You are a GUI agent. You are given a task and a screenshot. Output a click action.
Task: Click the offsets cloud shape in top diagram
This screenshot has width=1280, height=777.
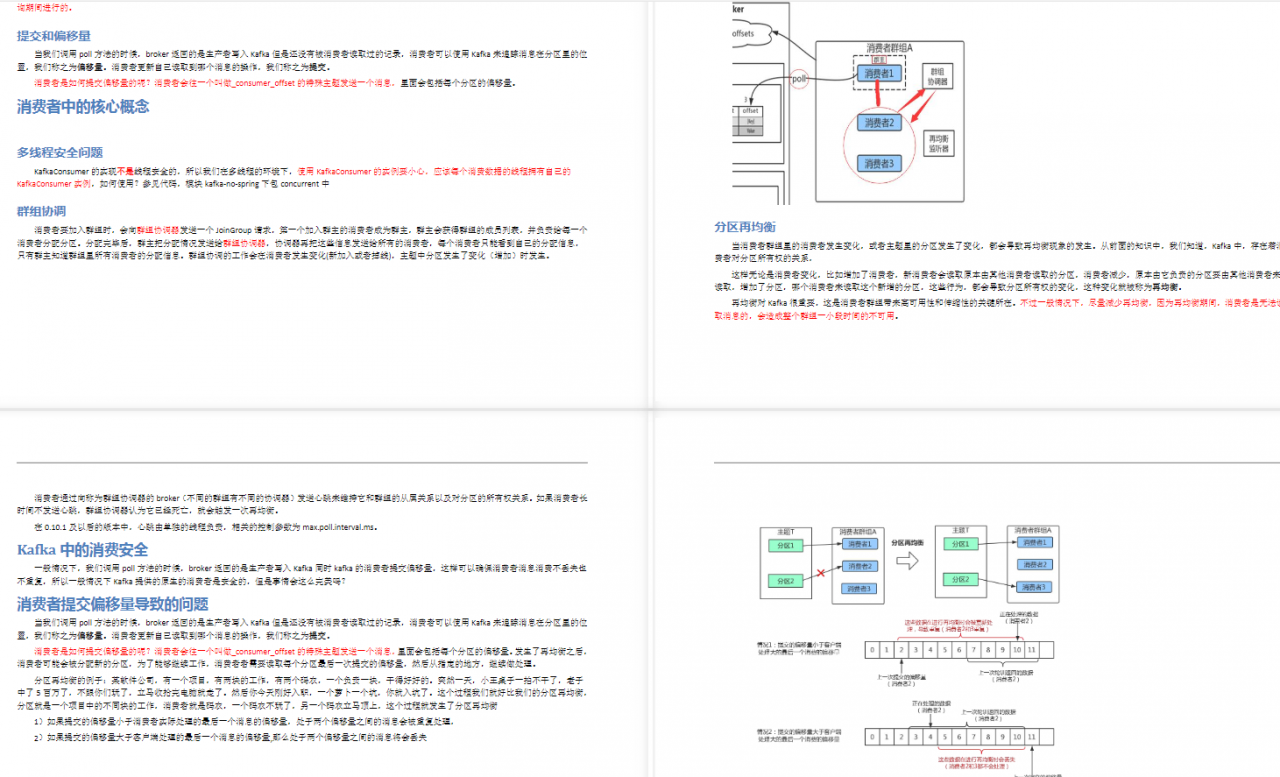coord(745,33)
